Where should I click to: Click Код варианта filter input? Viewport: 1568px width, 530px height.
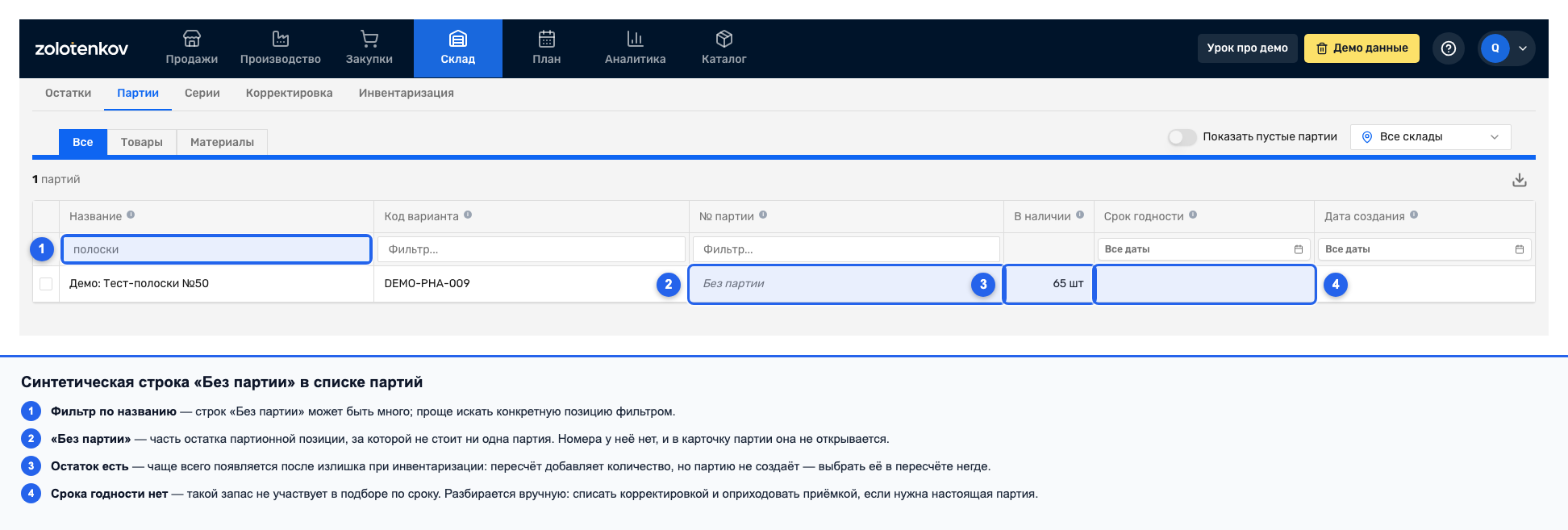click(x=531, y=249)
